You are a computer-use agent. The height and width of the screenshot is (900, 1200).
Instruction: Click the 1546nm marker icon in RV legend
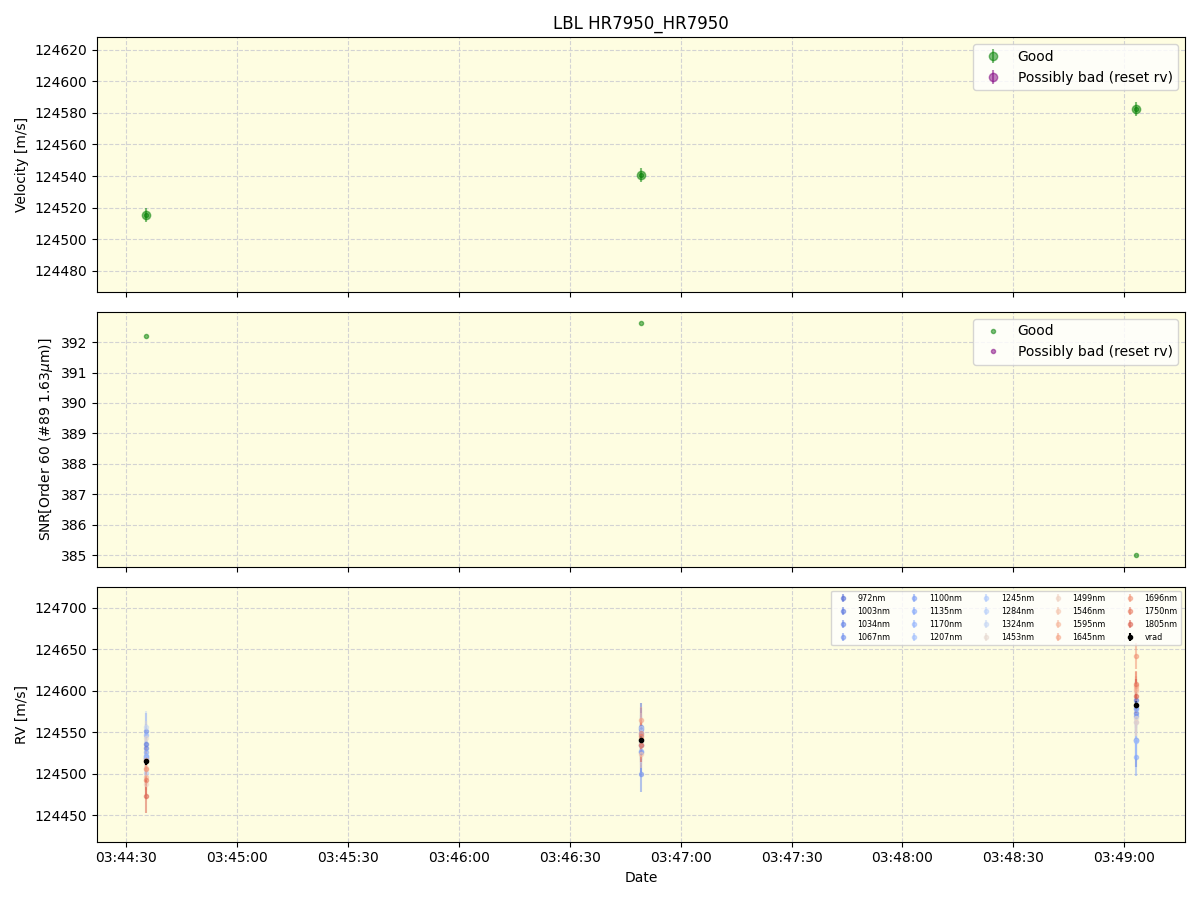(1058, 611)
